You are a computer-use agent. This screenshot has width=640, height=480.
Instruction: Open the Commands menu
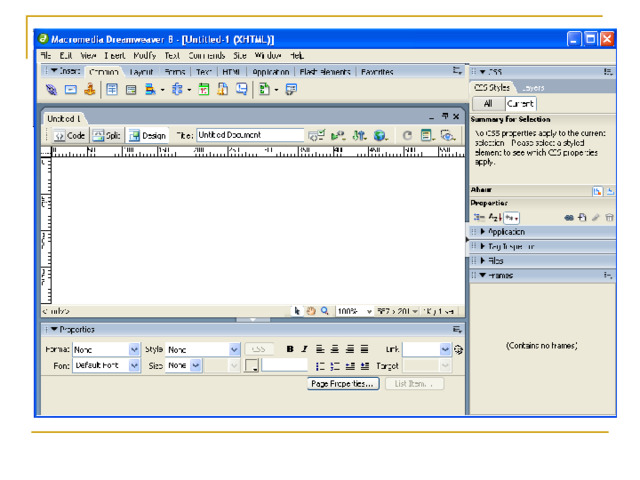pos(207,56)
